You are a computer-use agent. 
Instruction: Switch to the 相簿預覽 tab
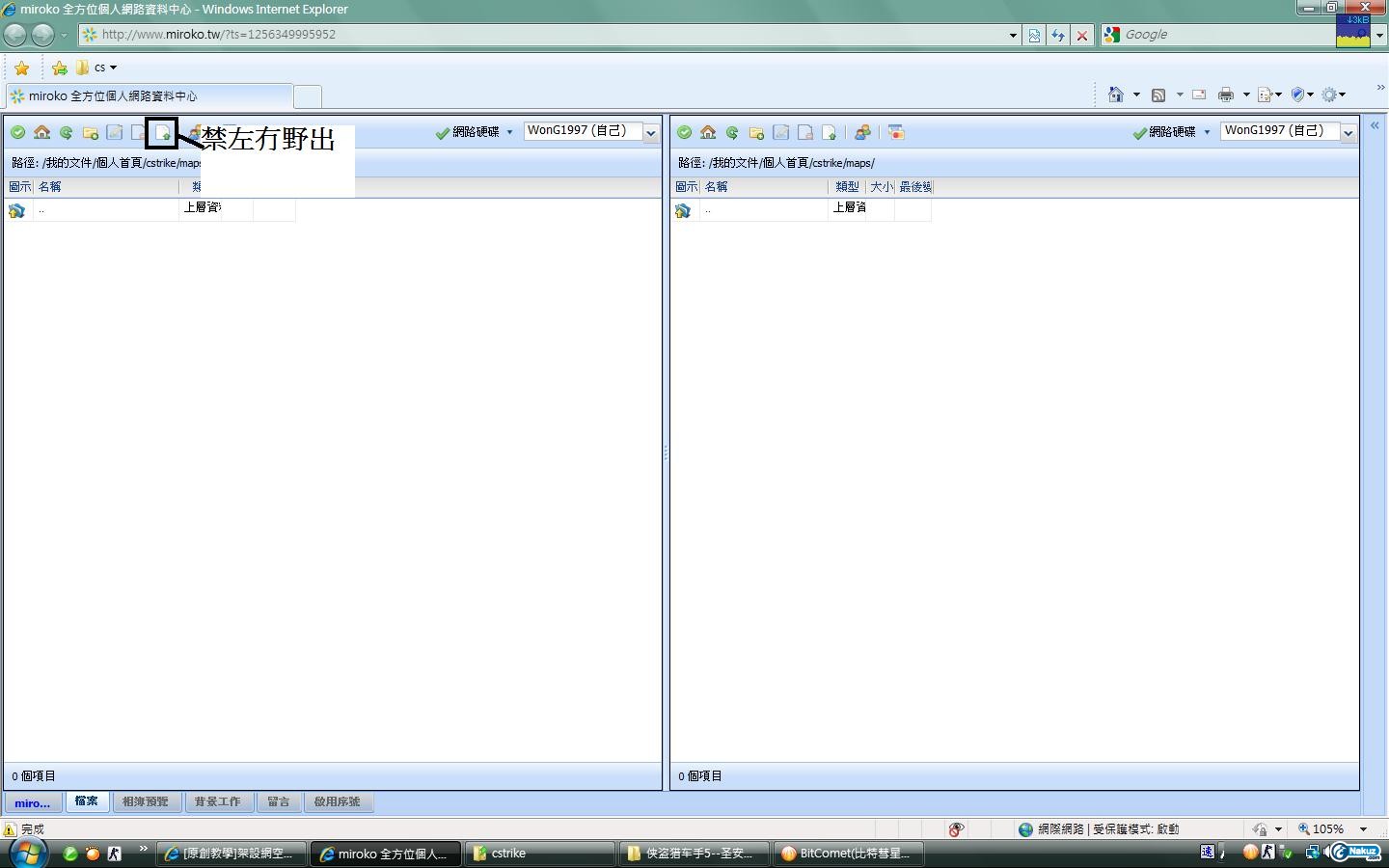(146, 801)
